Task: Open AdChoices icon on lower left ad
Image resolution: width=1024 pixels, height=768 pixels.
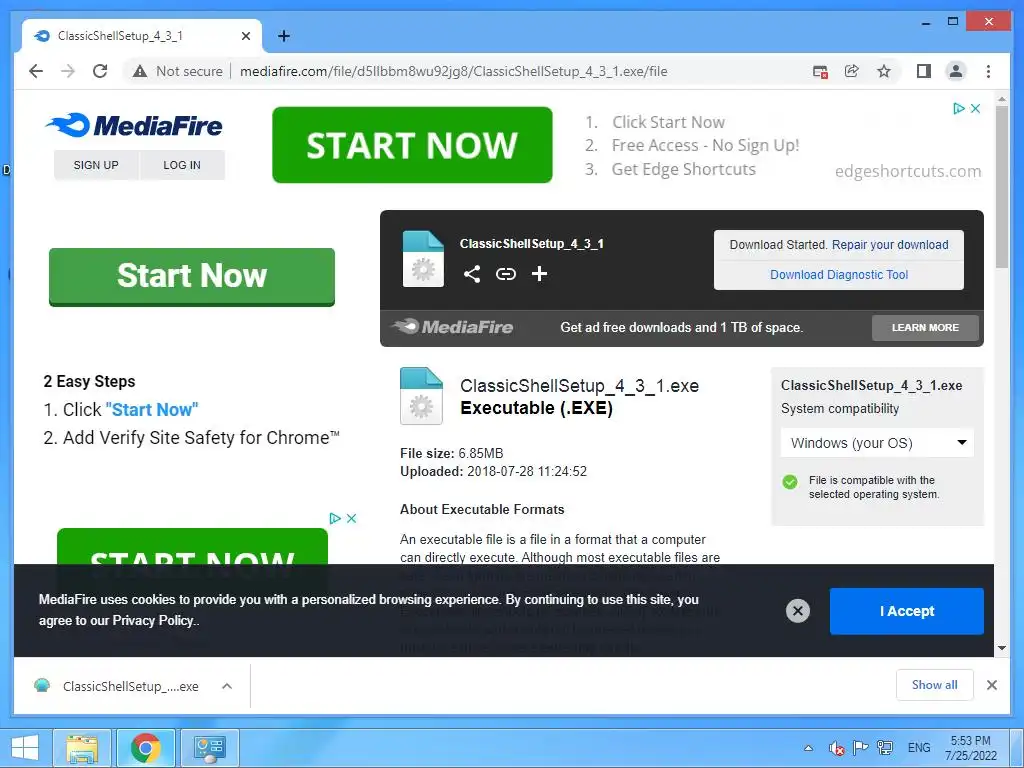Action: click(335, 519)
